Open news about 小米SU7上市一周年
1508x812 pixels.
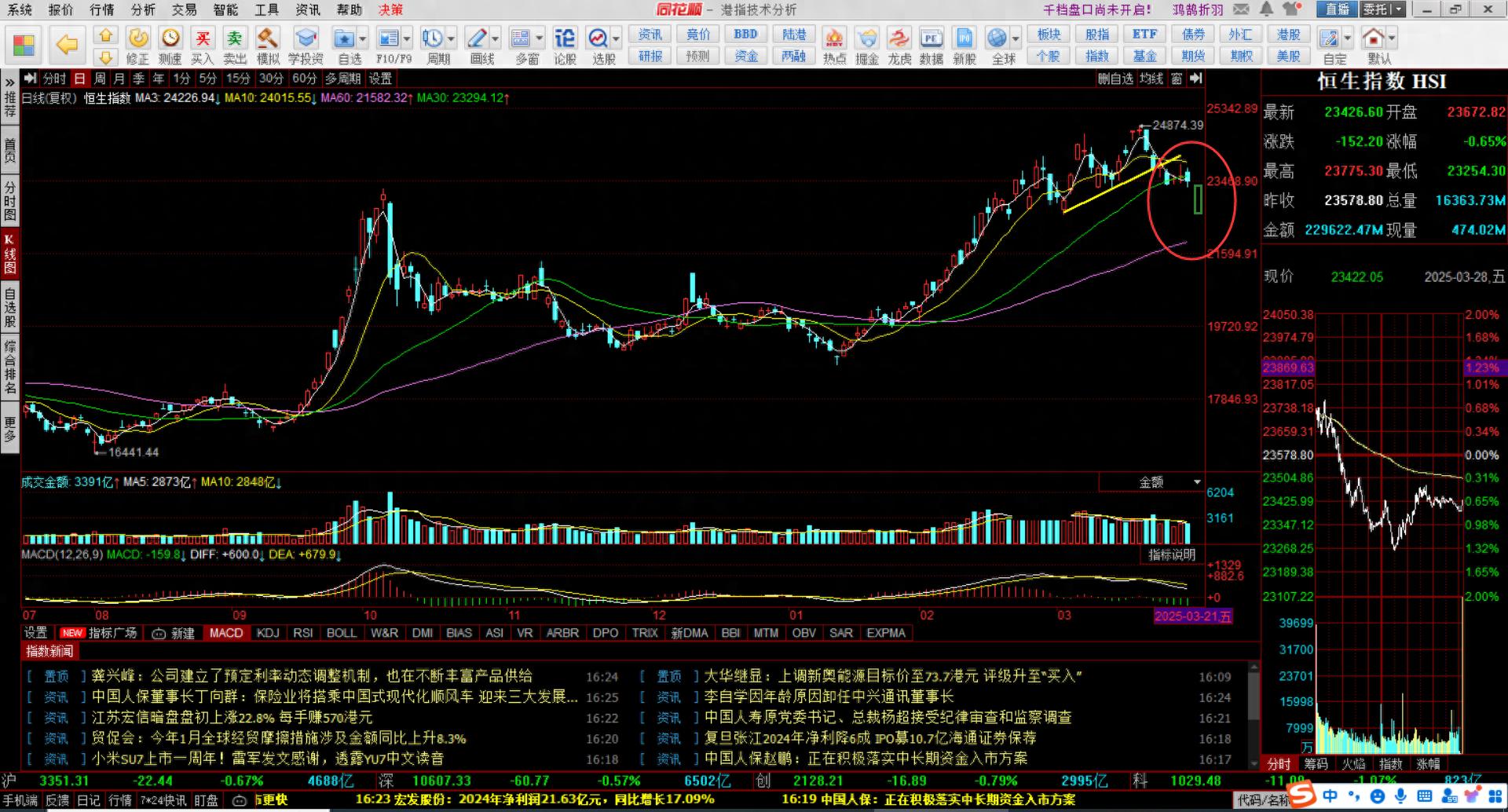[267, 759]
